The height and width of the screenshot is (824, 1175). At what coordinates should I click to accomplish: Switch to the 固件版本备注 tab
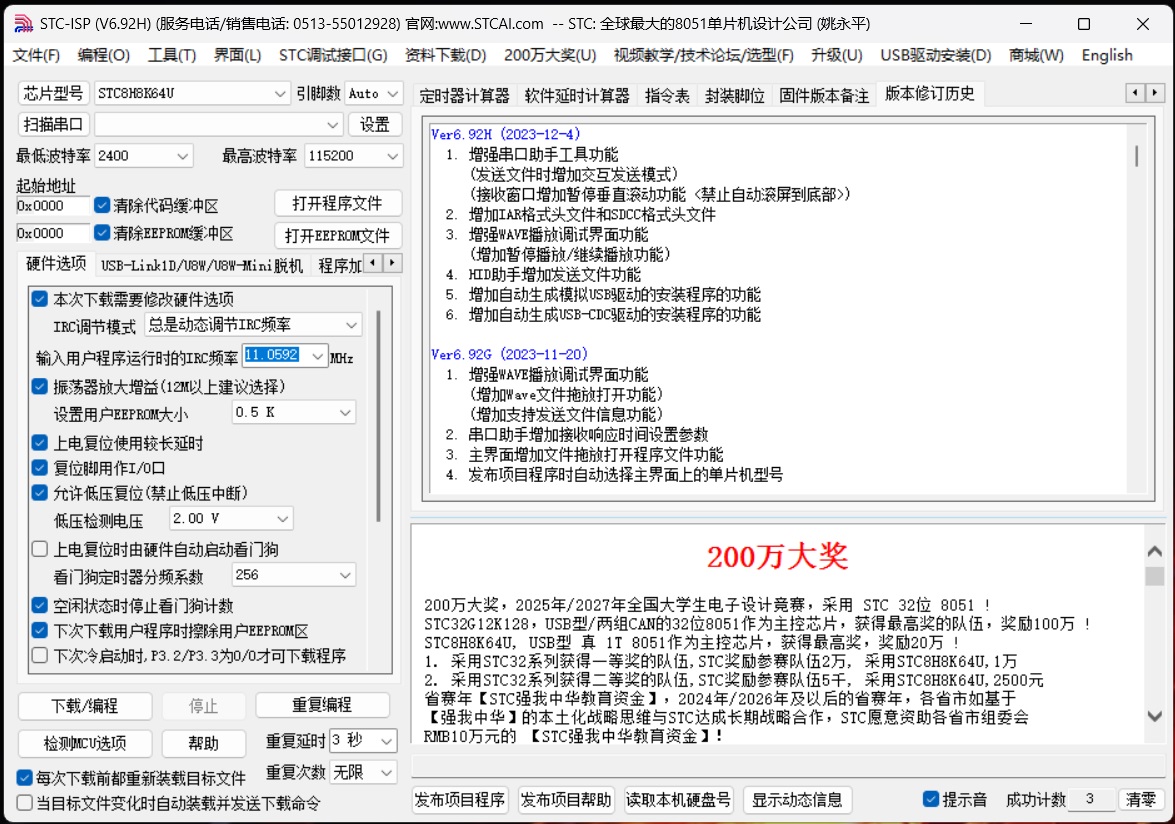[x=824, y=95]
